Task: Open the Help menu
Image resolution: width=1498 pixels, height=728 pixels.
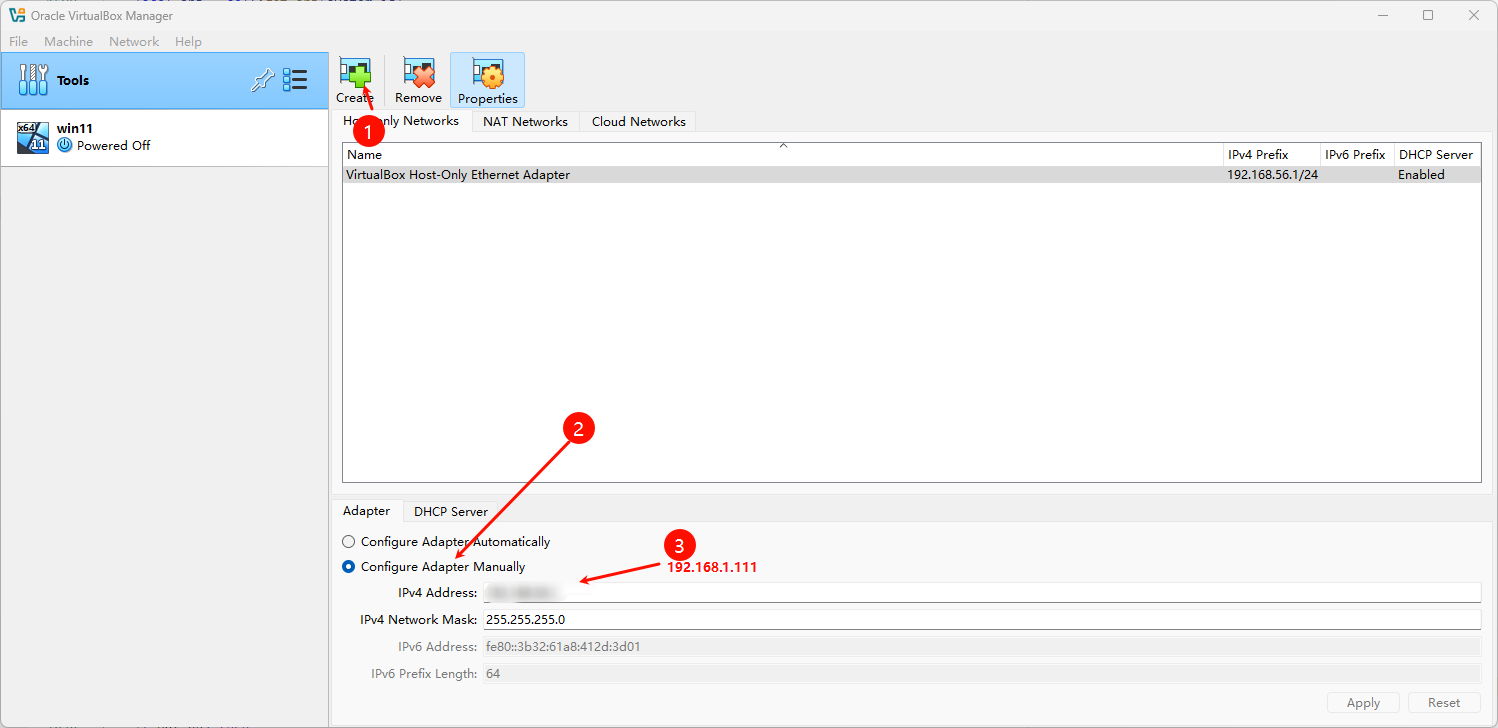Action: click(188, 42)
